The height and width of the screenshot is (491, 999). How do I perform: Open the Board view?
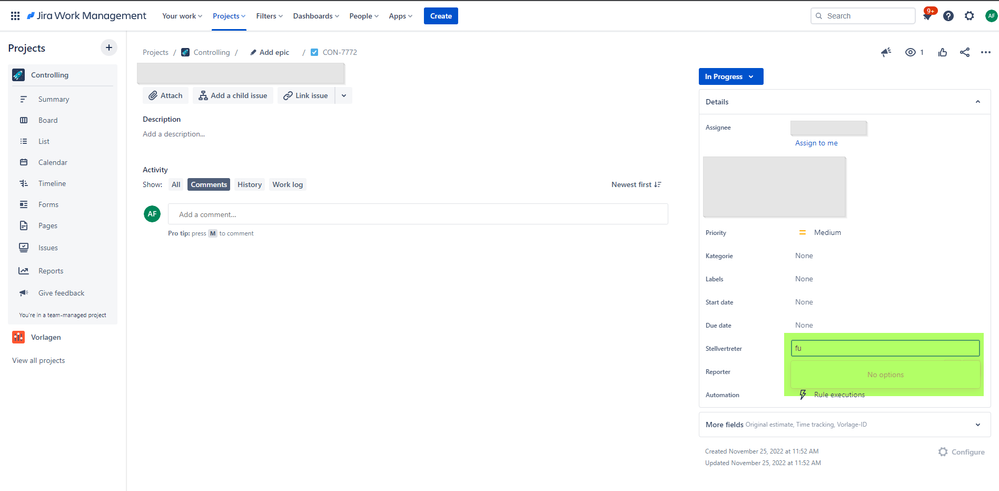63,120
